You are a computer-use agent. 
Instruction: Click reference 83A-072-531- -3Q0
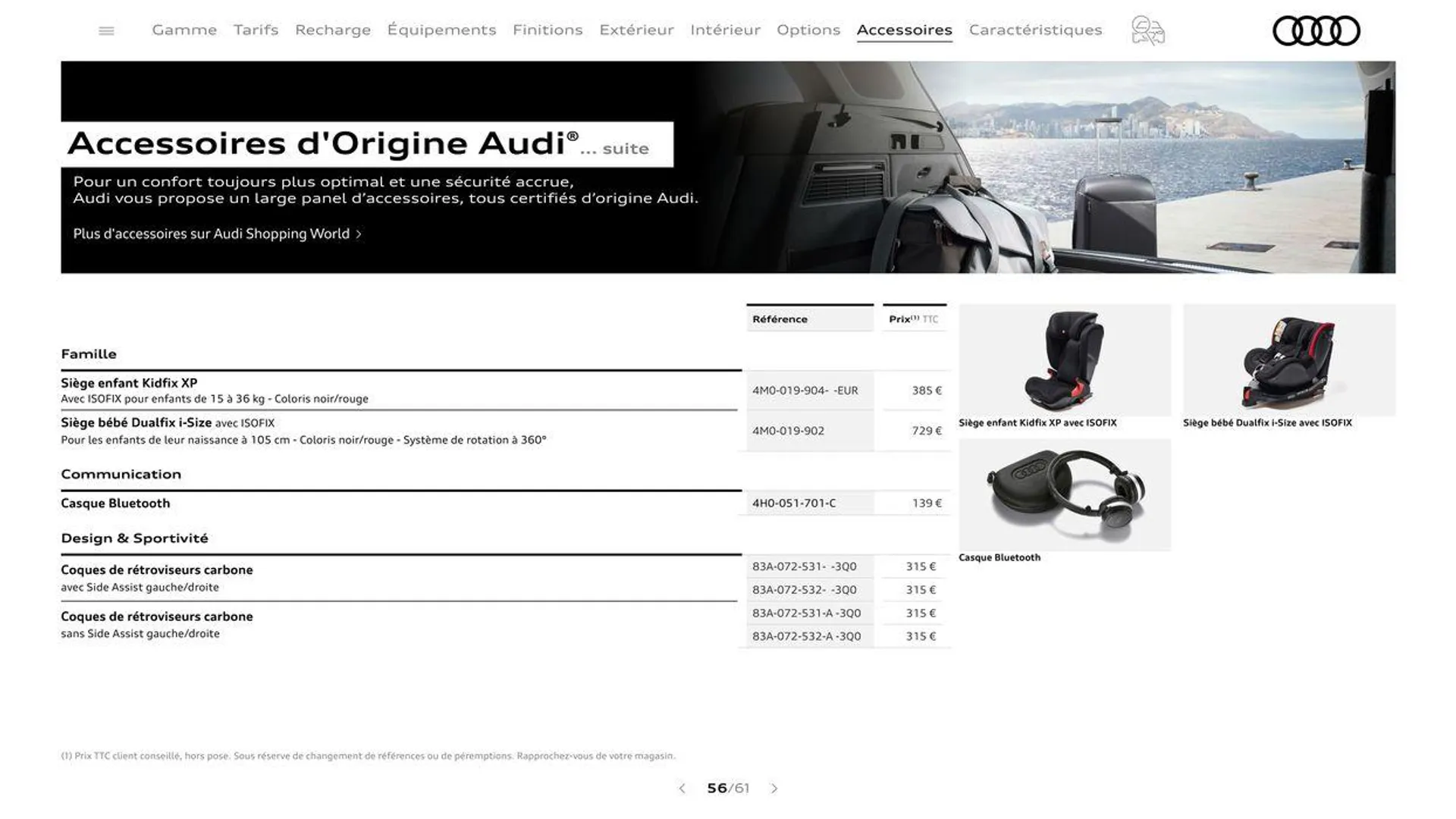click(805, 566)
